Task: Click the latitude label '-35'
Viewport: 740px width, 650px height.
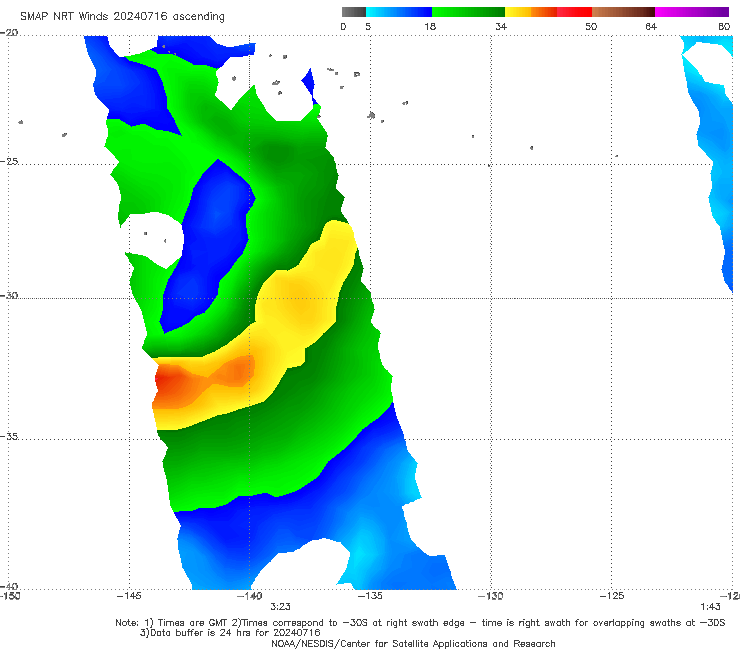Action: (10, 436)
